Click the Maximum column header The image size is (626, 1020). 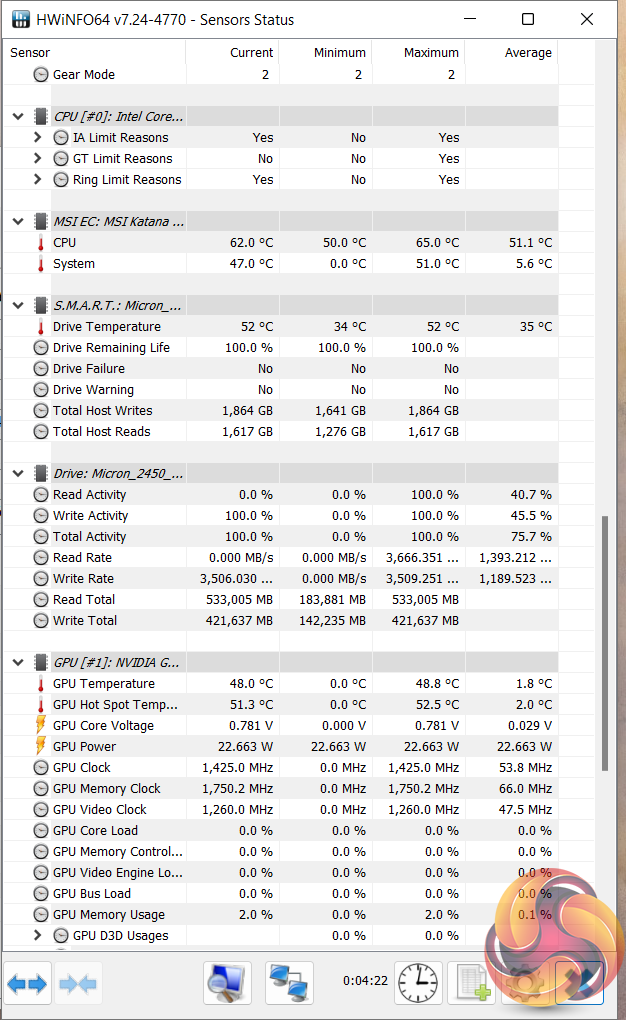[431, 53]
